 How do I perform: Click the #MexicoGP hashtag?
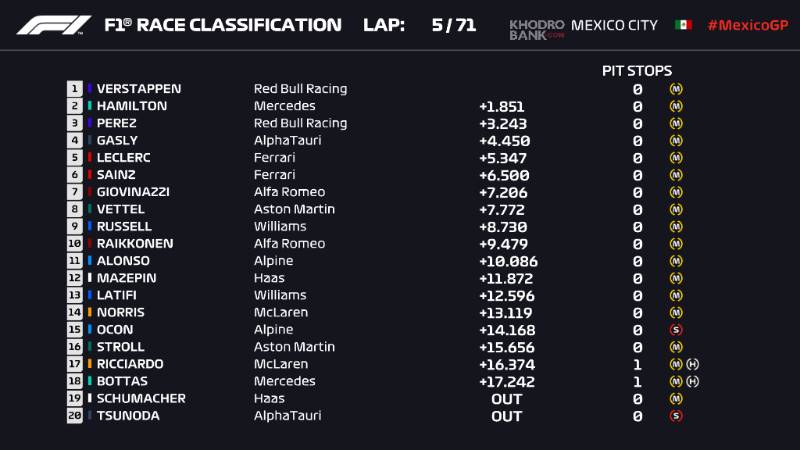pyautogui.click(x=748, y=25)
